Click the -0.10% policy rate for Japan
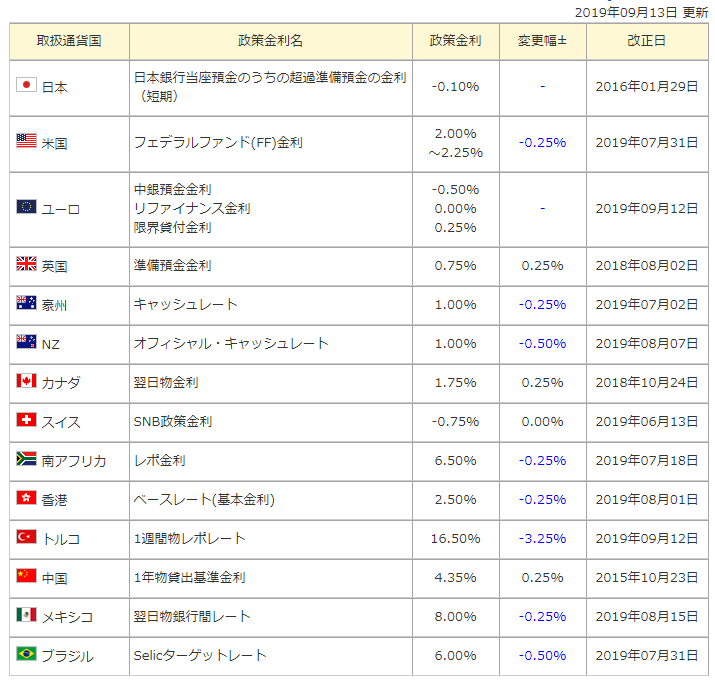Viewport: 715px width, 681px height. [x=456, y=87]
